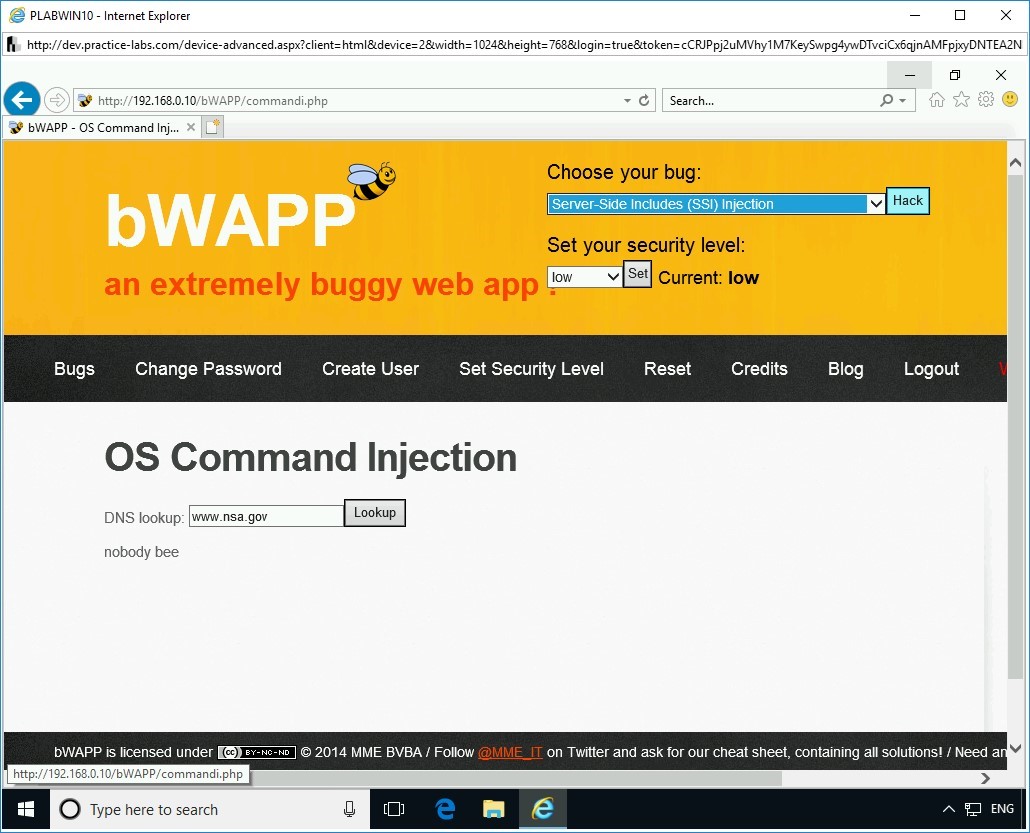Open File Explorer from the taskbar
Screen dimensions: 1030x833
[493, 809]
